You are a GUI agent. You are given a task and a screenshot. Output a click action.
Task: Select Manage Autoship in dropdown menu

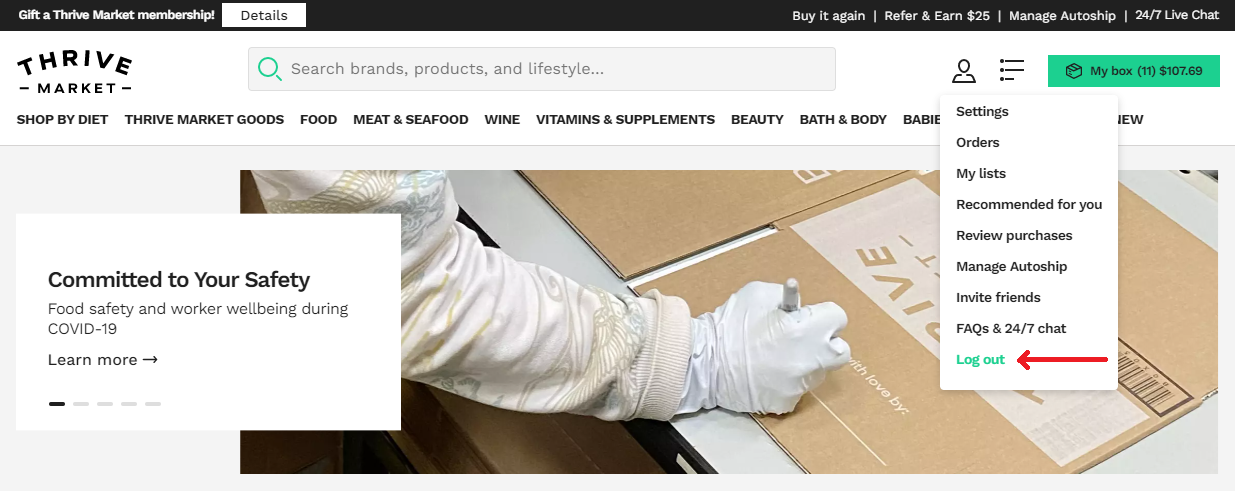click(1011, 267)
